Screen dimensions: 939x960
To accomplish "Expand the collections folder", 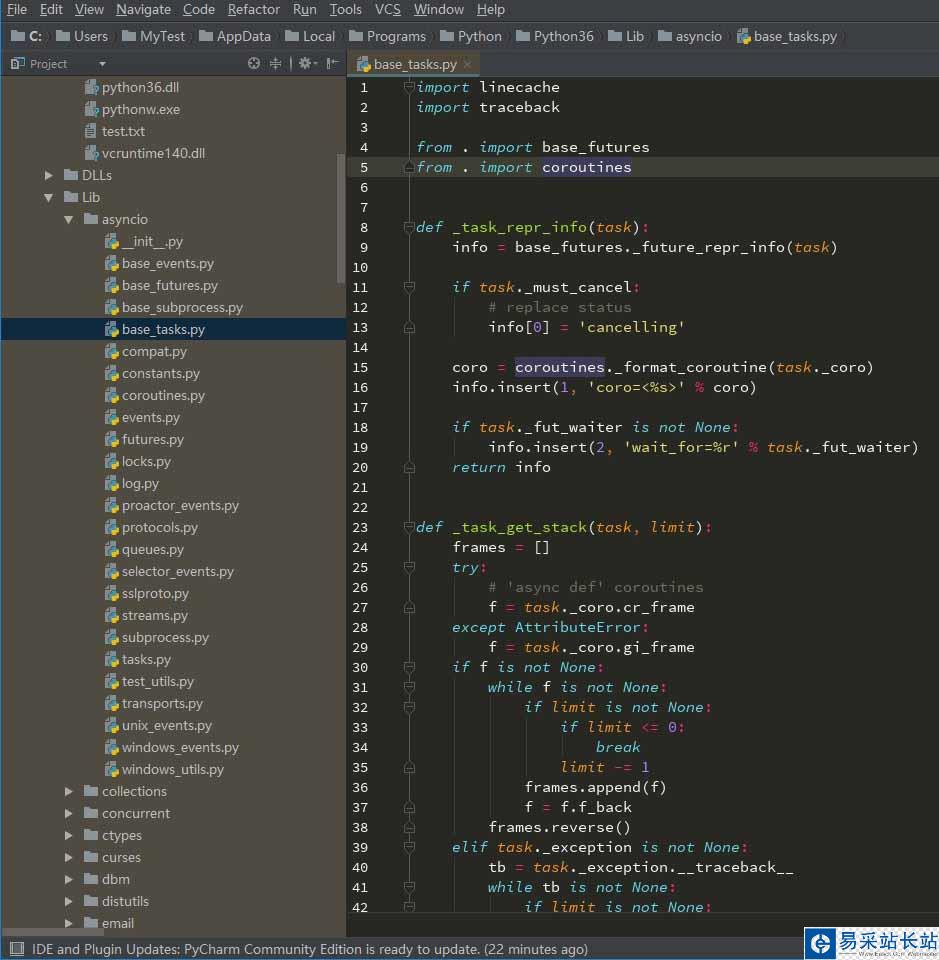I will [69, 791].
